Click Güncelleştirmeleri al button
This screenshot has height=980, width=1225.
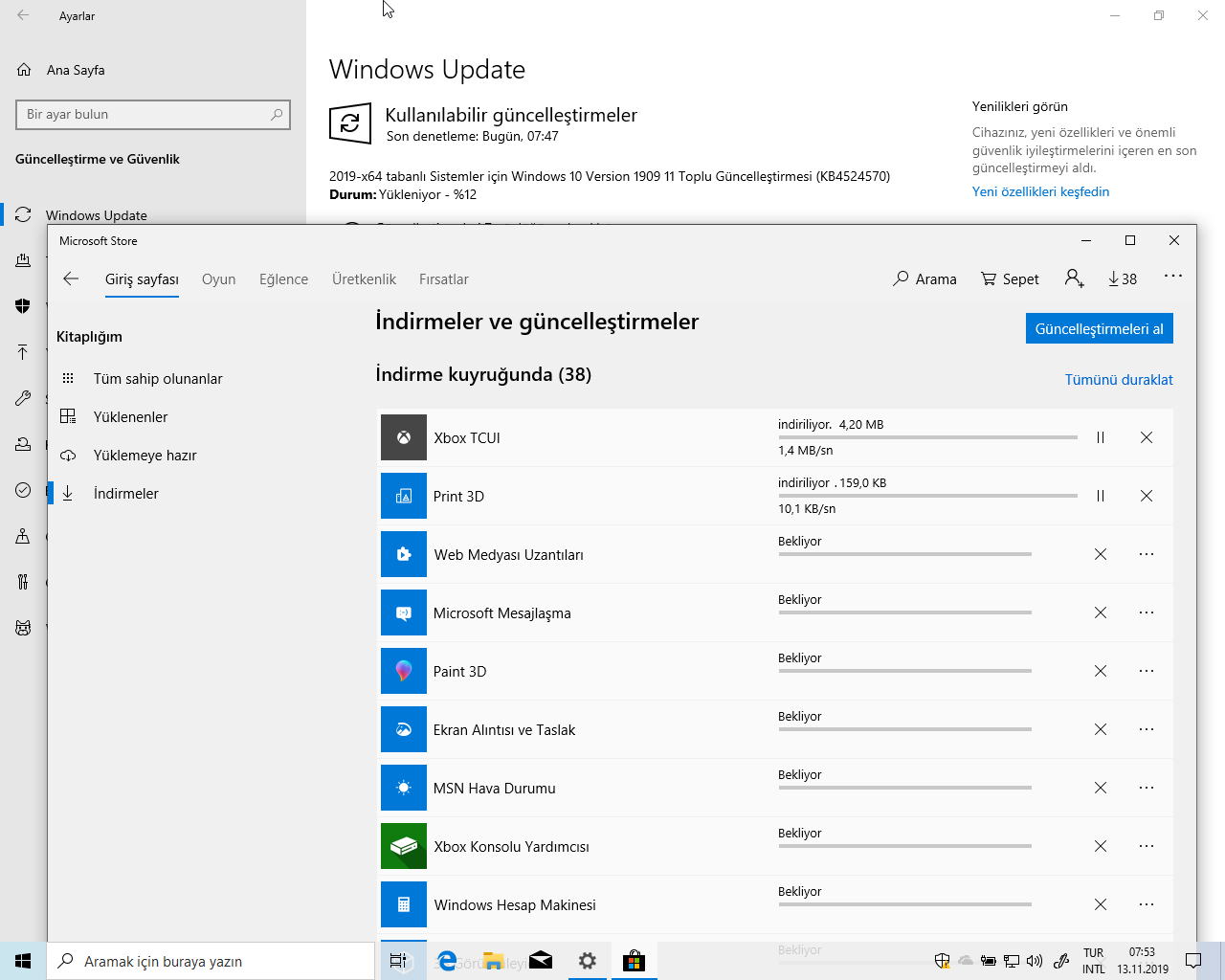point(1100,328)
